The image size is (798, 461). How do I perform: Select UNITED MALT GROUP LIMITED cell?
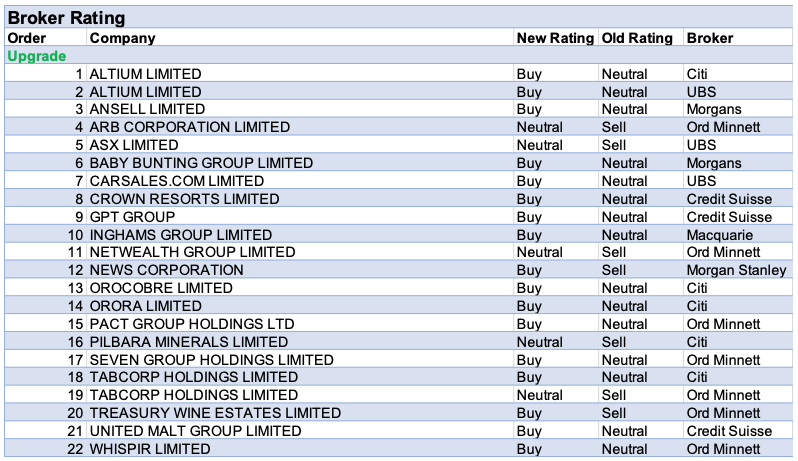[x=195, y=431]
